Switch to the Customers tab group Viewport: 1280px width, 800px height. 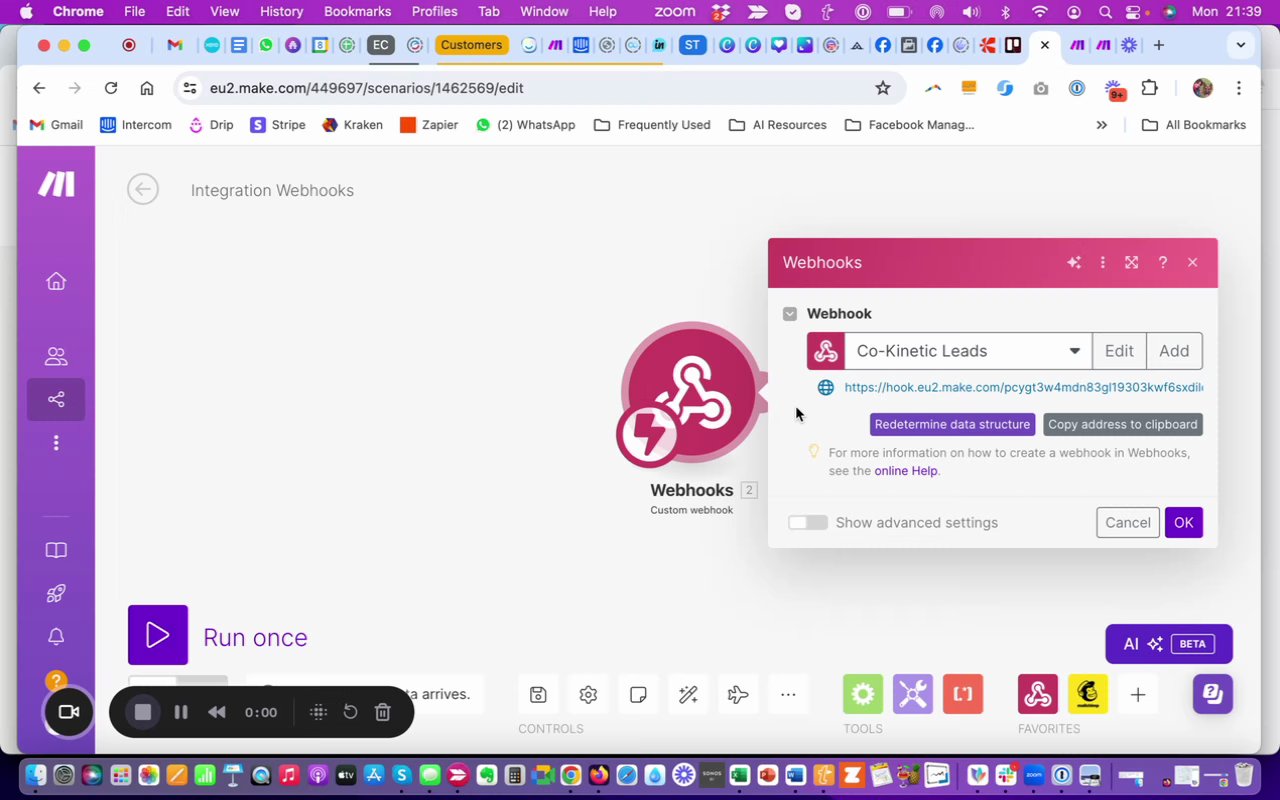click(x=471, y=45)
